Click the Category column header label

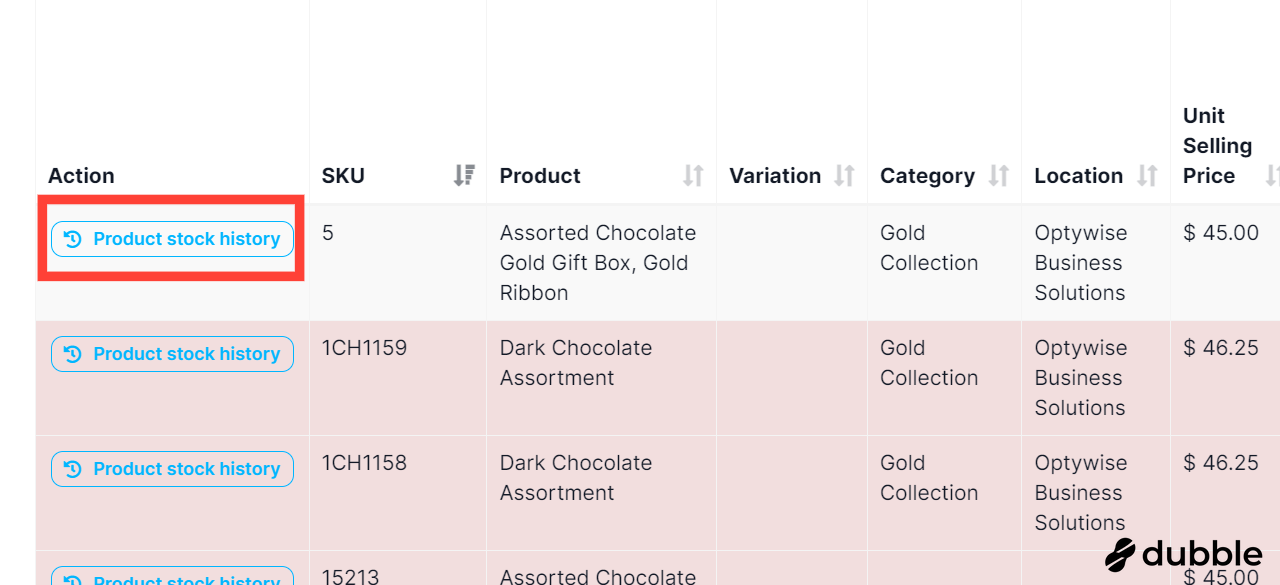pos(927,176)
